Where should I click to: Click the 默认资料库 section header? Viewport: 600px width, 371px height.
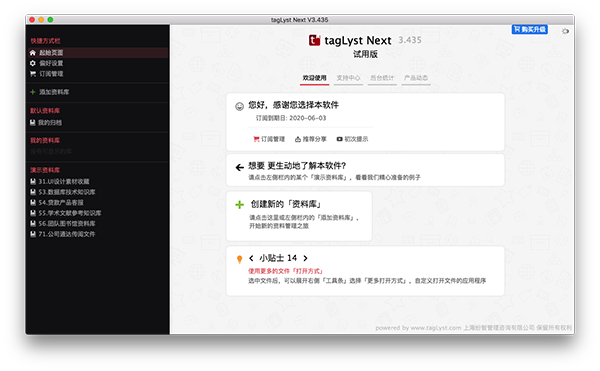pyautogui.click(x=45, y=111)
